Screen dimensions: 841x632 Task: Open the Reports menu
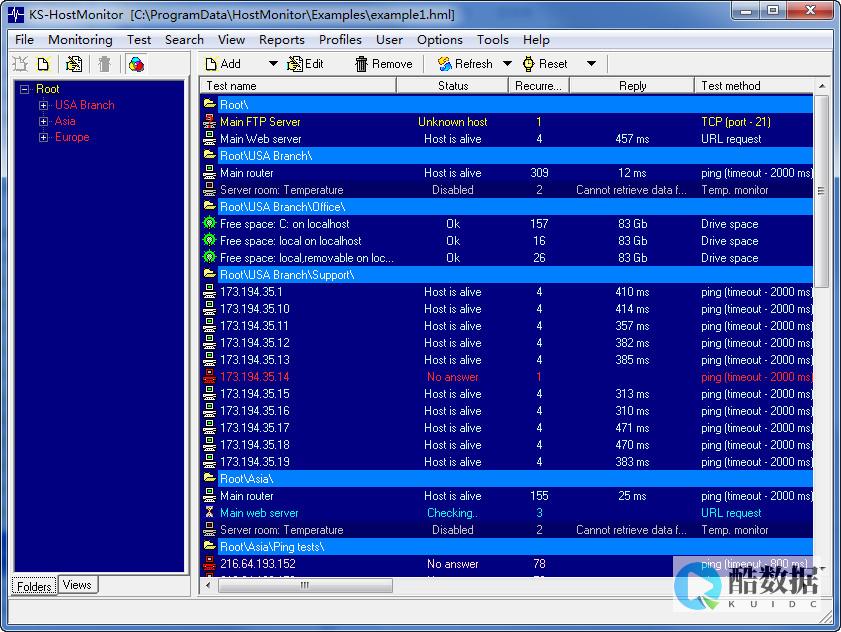[282, 40]
